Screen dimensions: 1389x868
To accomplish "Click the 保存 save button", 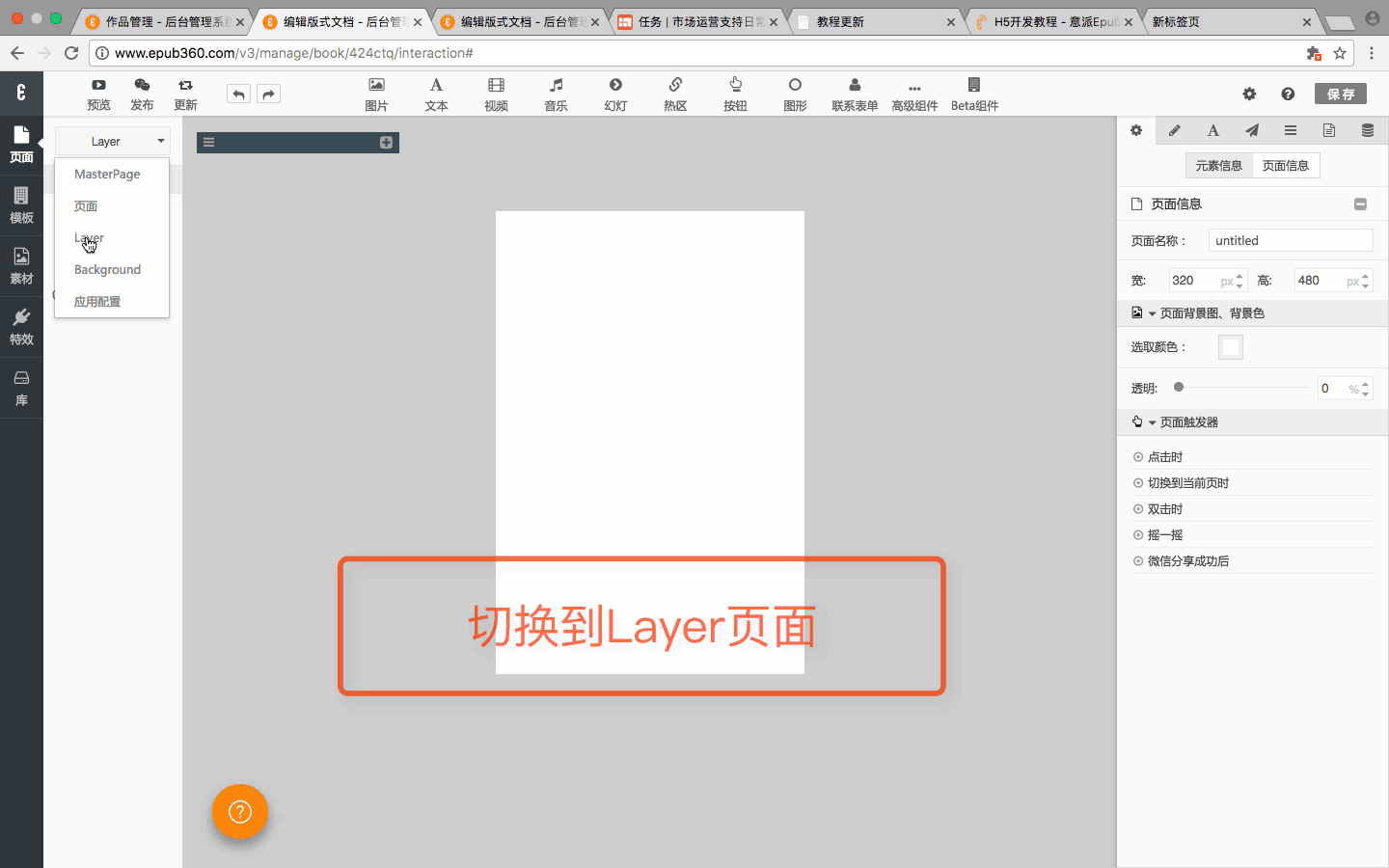I will [1340, 94].
